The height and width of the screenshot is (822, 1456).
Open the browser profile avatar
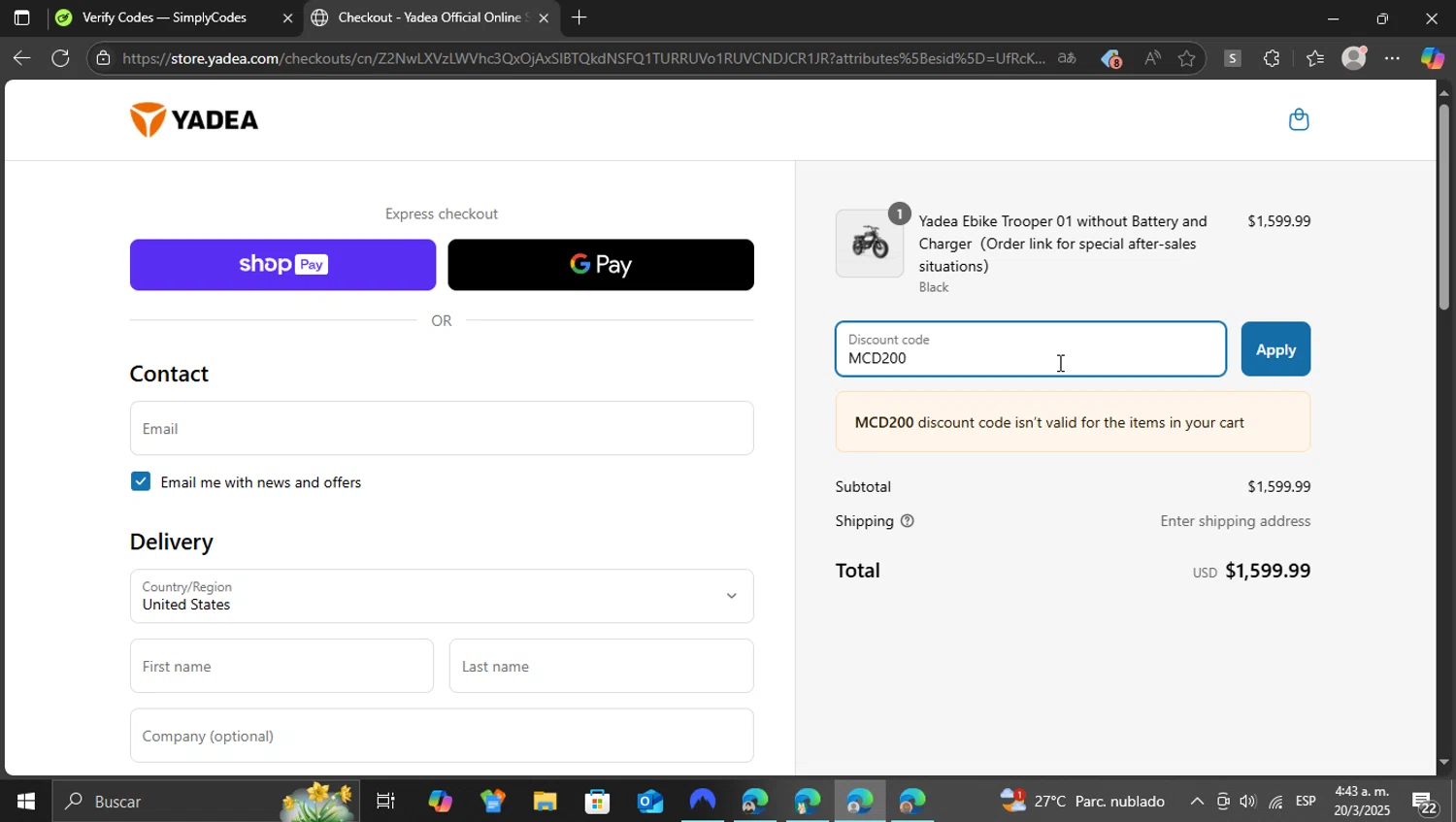coord(1354,58)
